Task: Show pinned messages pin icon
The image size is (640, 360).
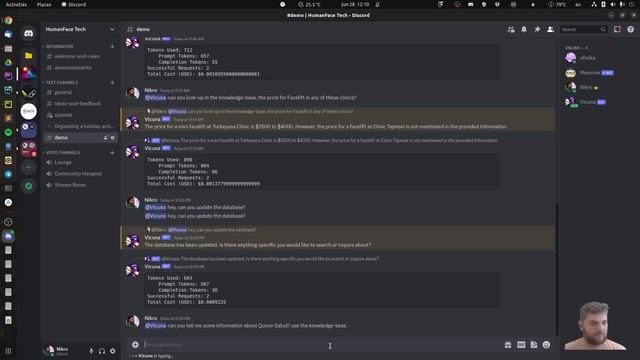Action: click(x=537, y=29)
